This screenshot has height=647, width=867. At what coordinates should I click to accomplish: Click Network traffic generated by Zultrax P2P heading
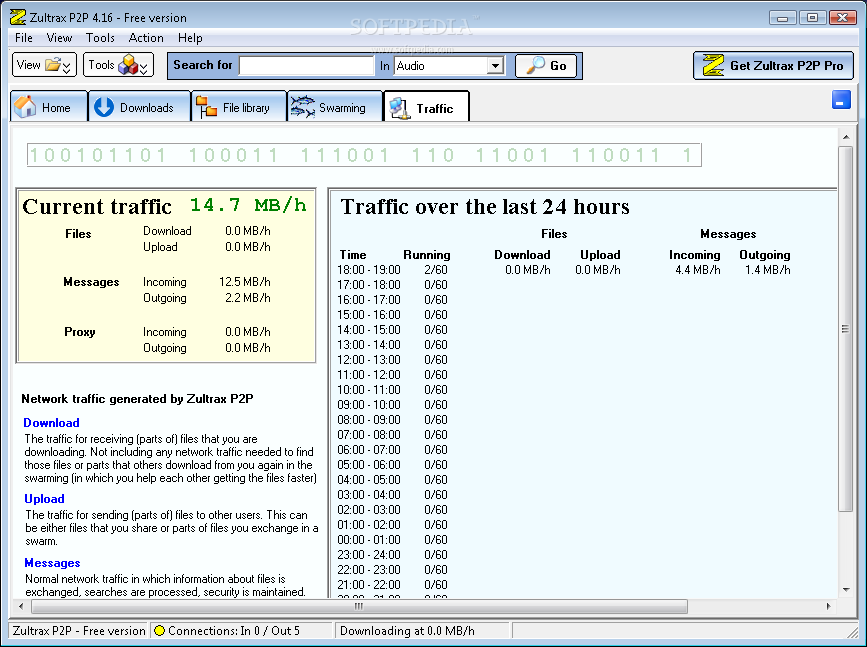pos(137,399)
